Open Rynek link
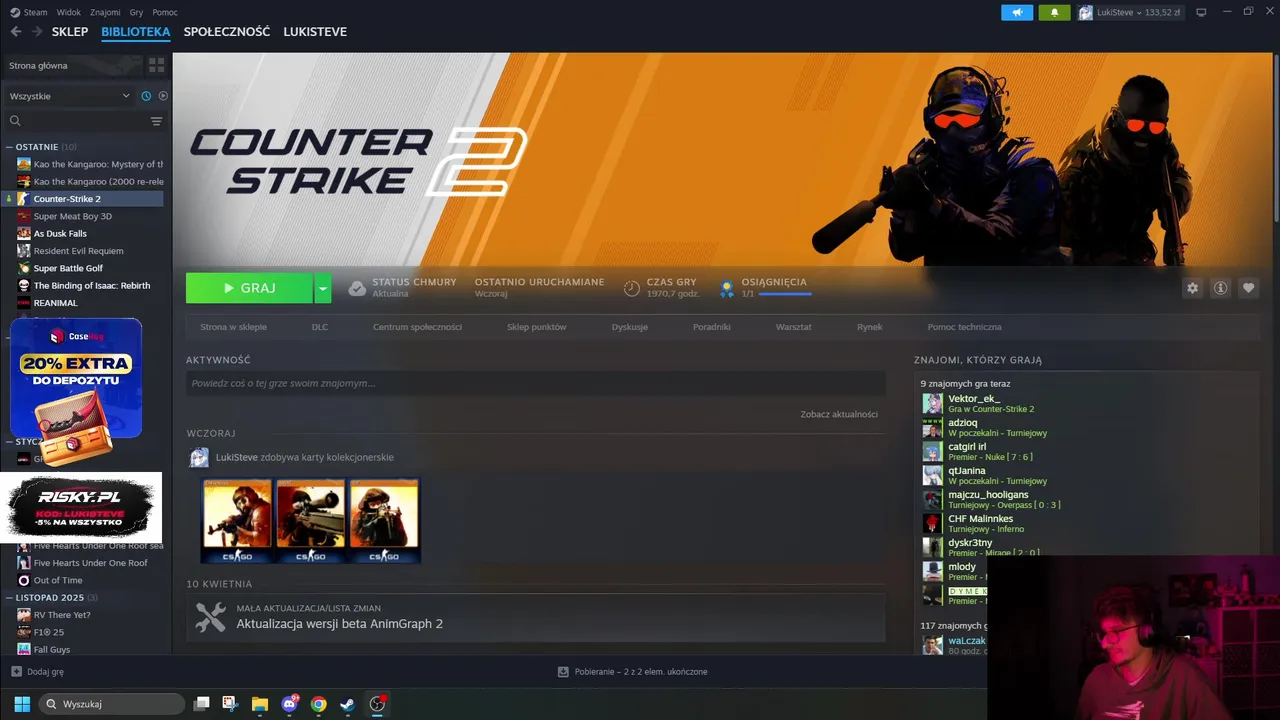 click(x=869, y=327)
